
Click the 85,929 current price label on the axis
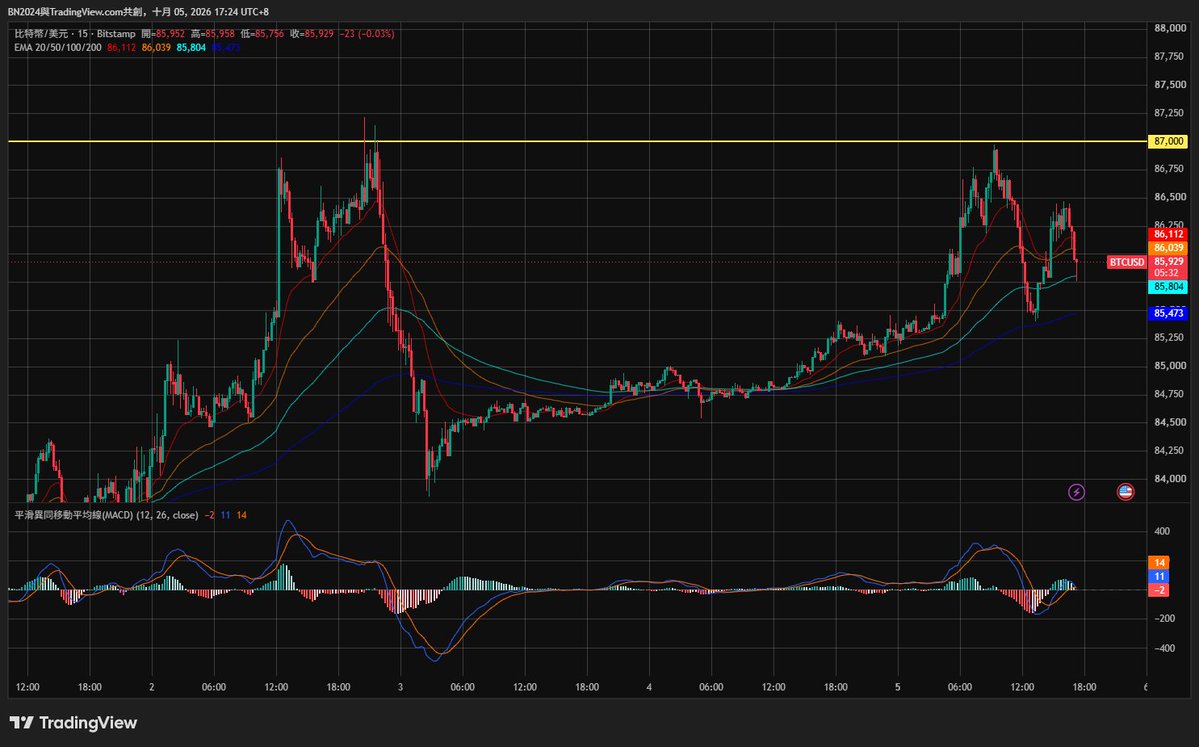tap(1168, 261)
